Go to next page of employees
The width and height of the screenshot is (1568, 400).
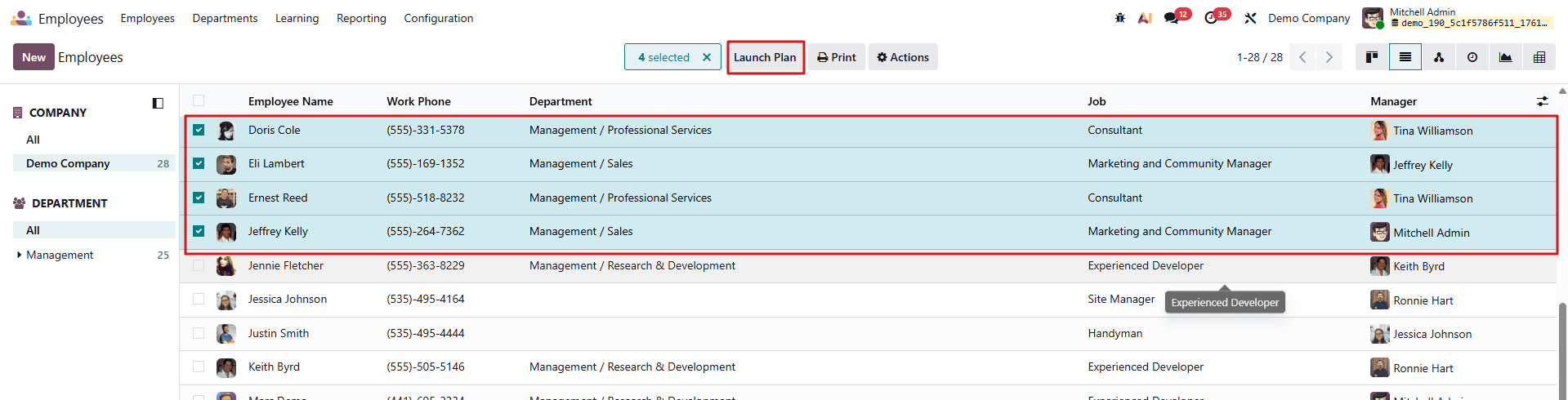[x=1329, y=57]
